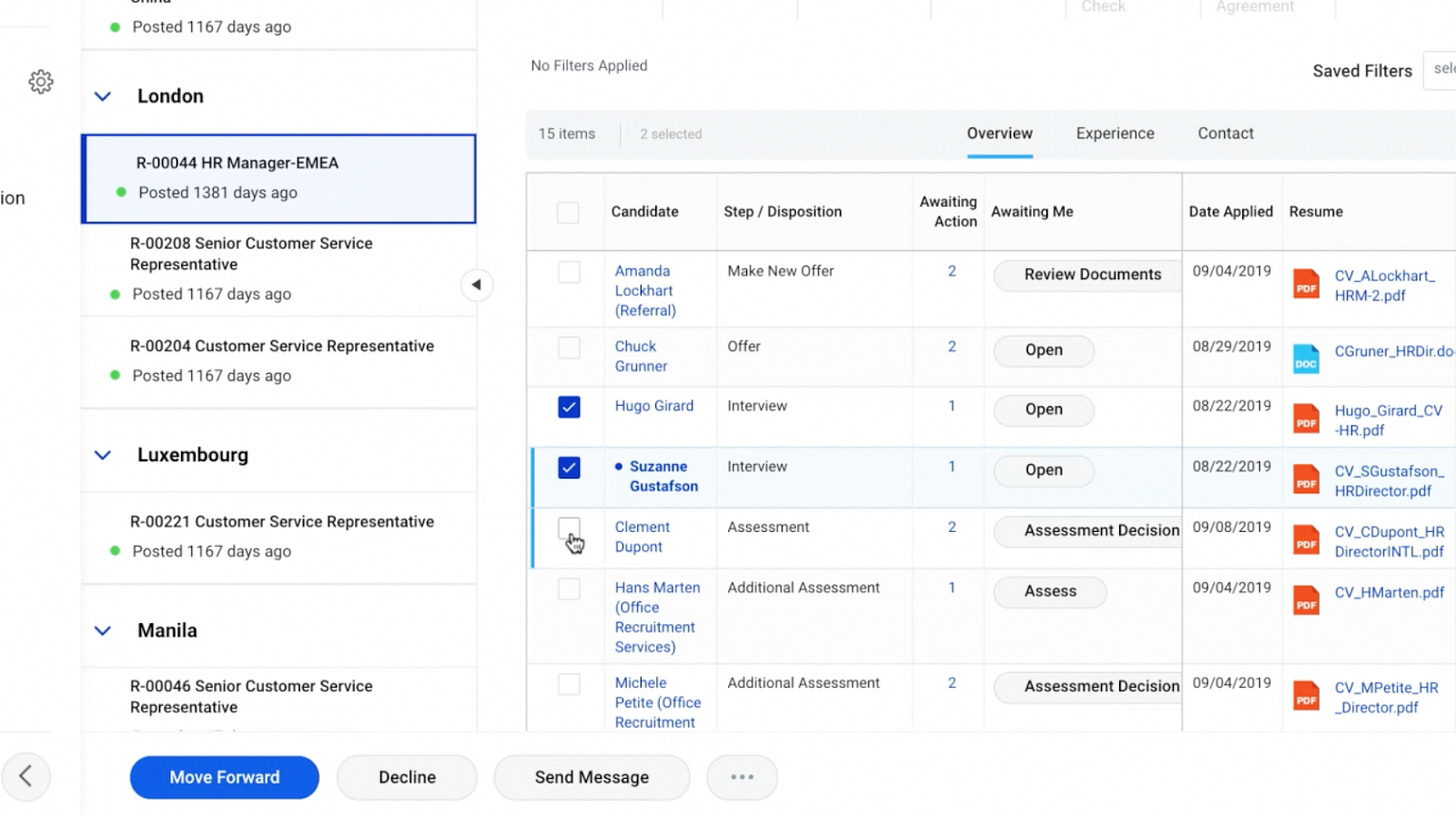
Task: Select R-00208 Senior Customer Service Representative requisition
Action: (279, 268)
